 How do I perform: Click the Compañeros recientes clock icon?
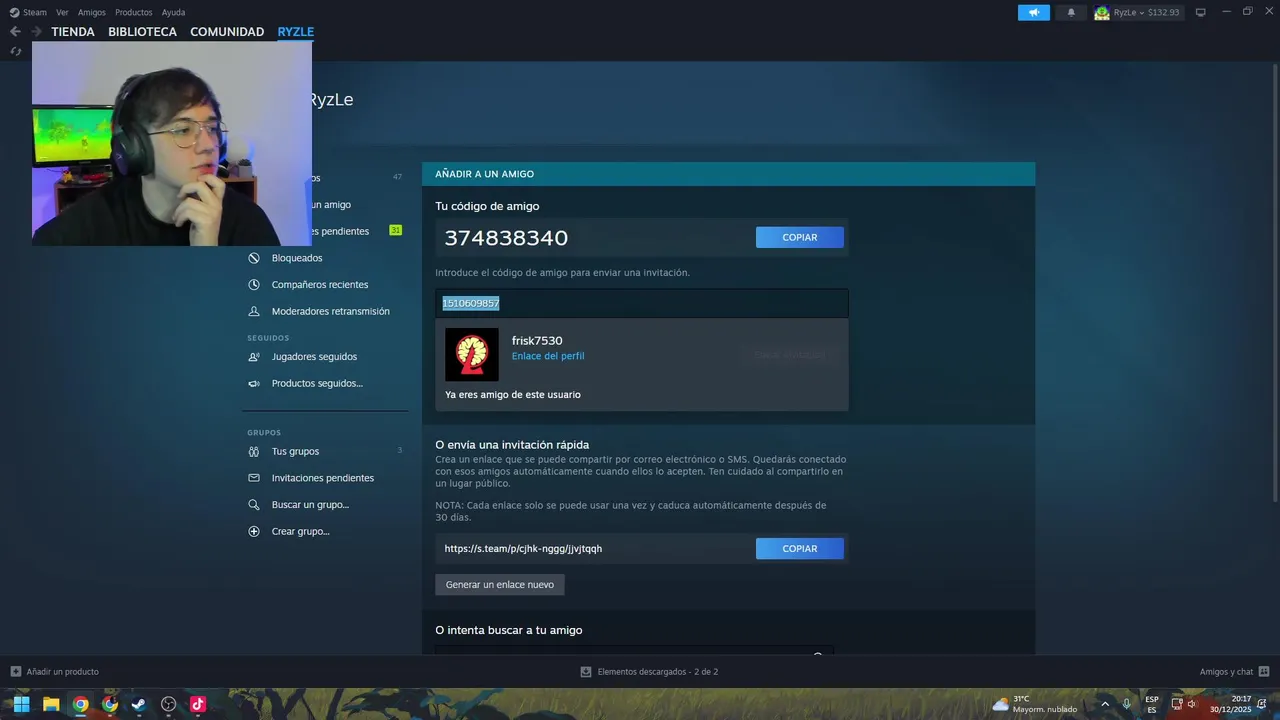254,284
